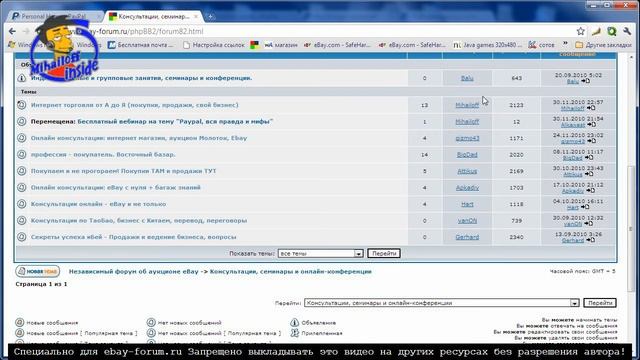View author gizmo43 profile in the author column
The image size is (640, 360).
[x=467, y=138]
